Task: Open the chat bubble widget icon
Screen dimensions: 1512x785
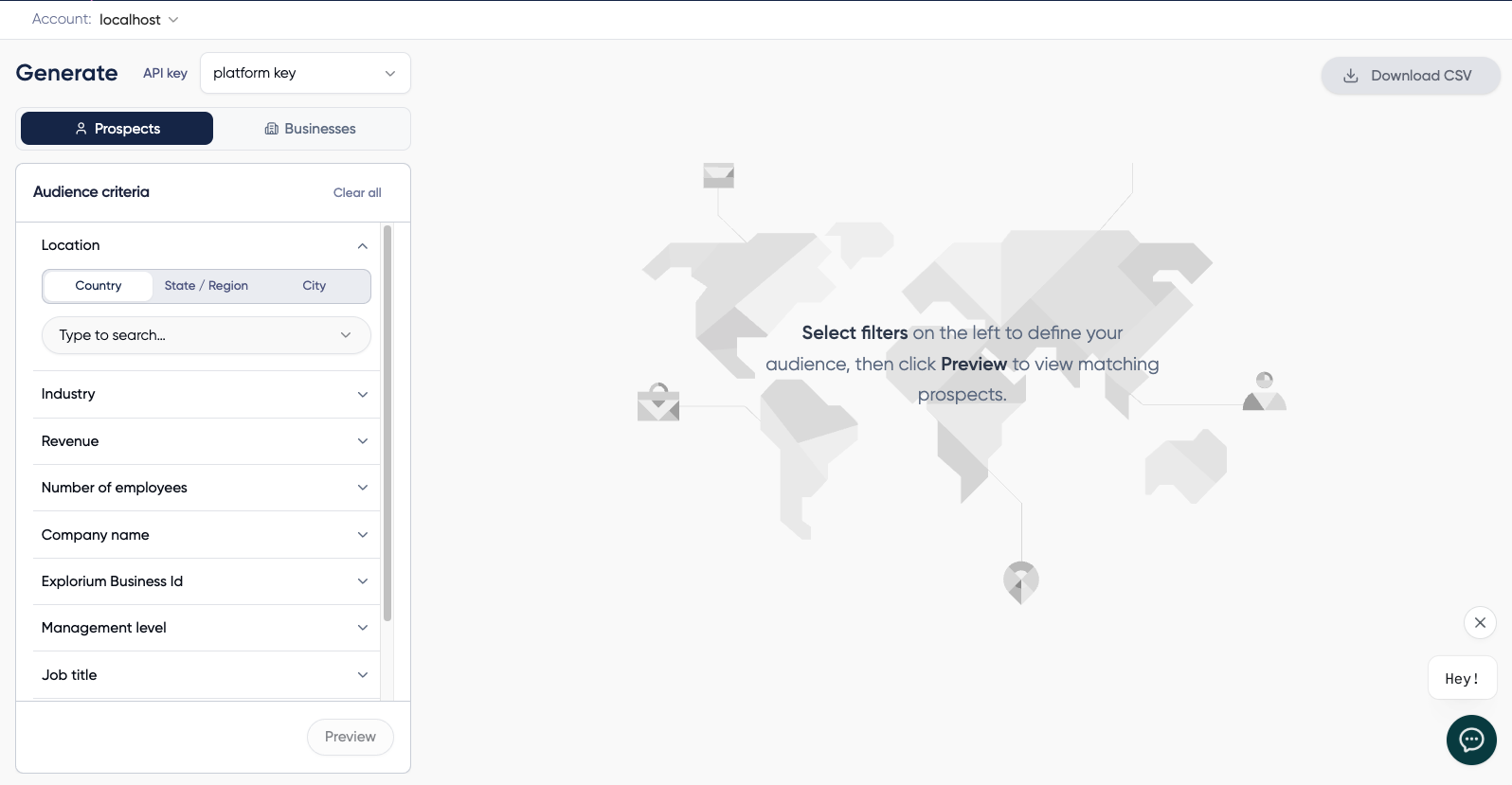Action: coord(1471,740)
